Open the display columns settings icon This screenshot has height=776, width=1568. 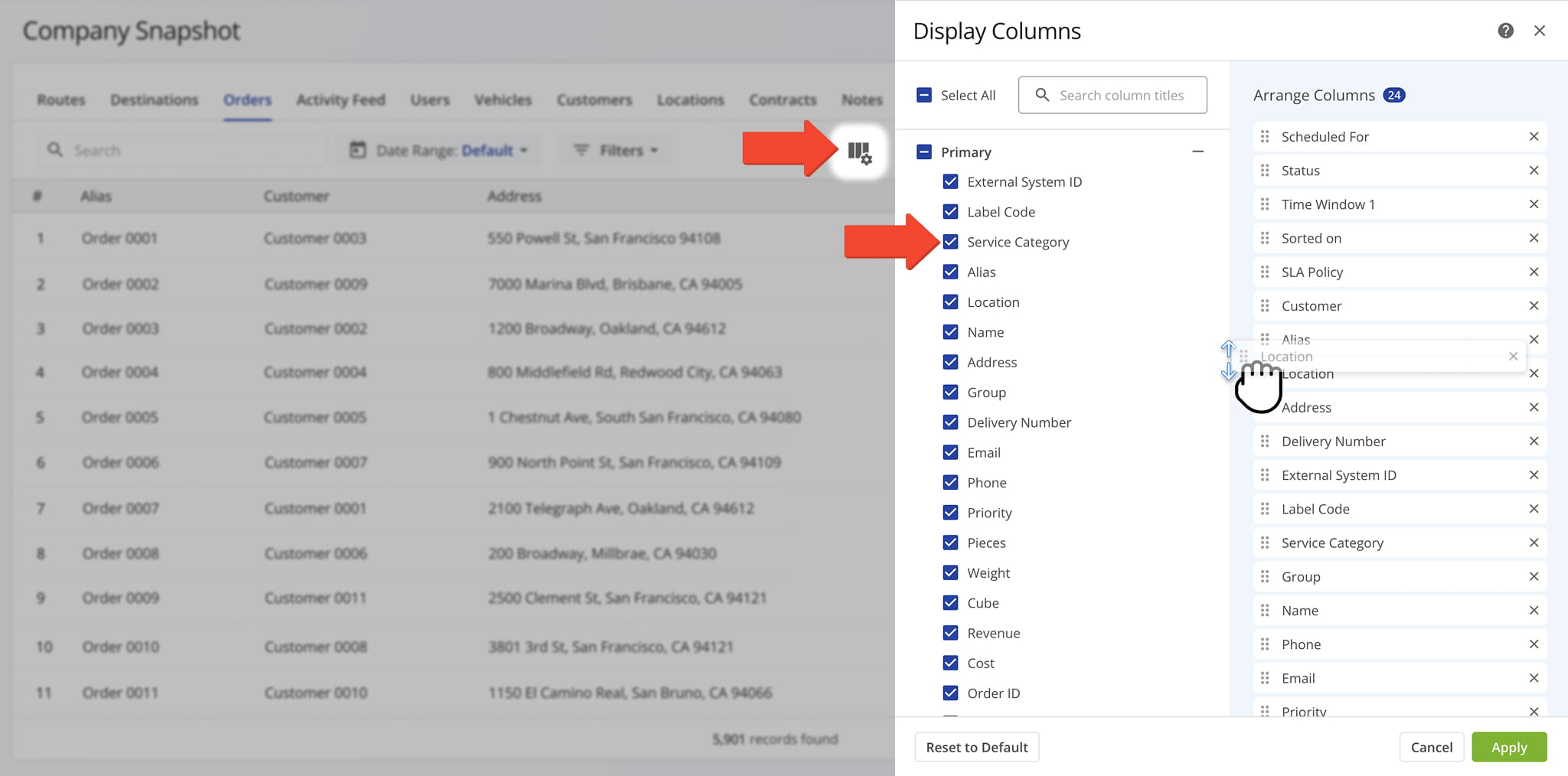tap(860, 152)
